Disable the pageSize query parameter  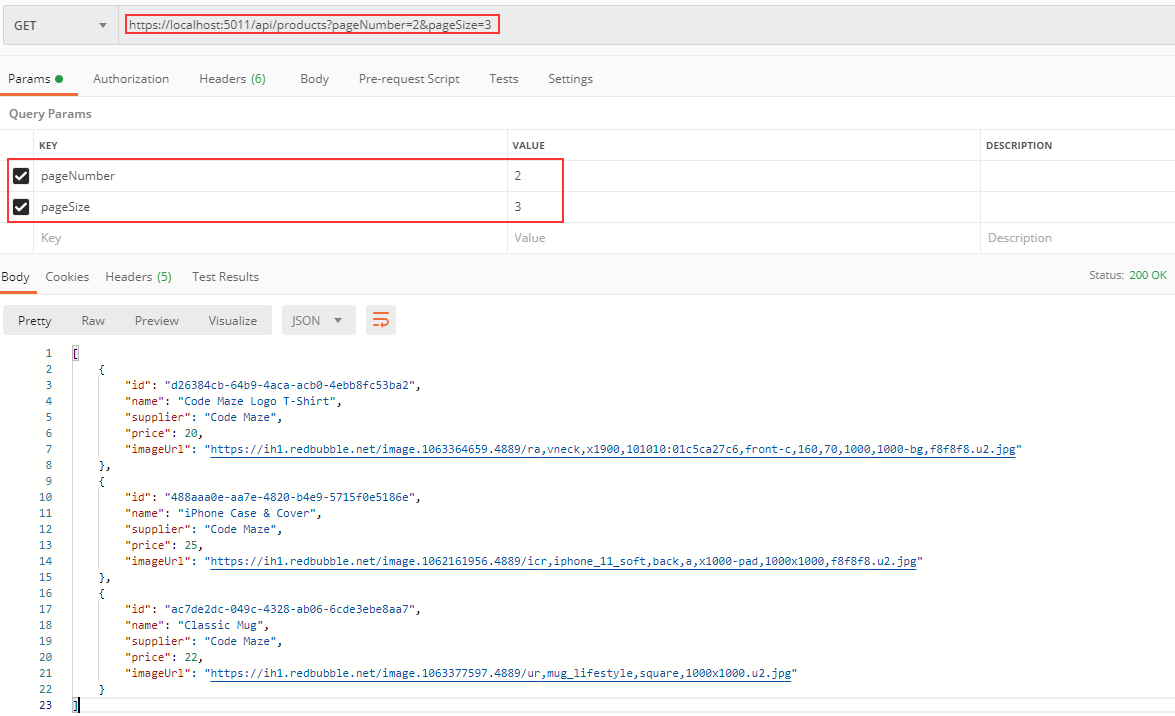pos(21,206)
